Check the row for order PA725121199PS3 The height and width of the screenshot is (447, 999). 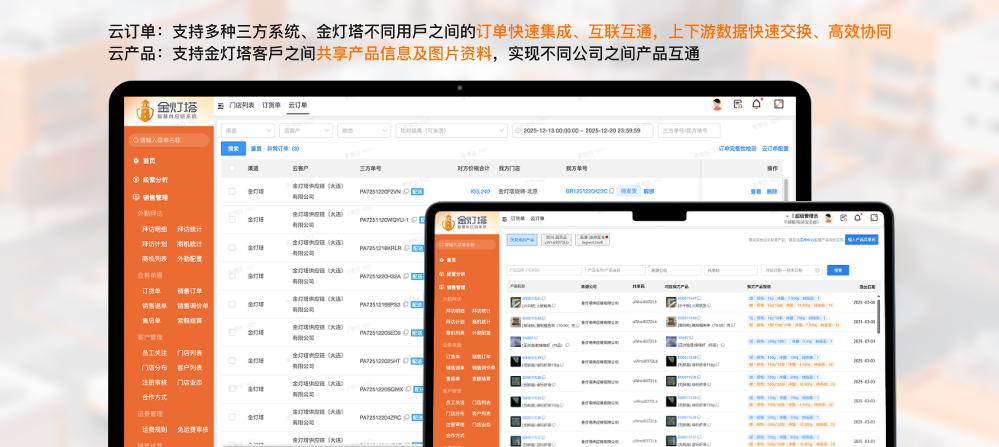coord(232,304)
